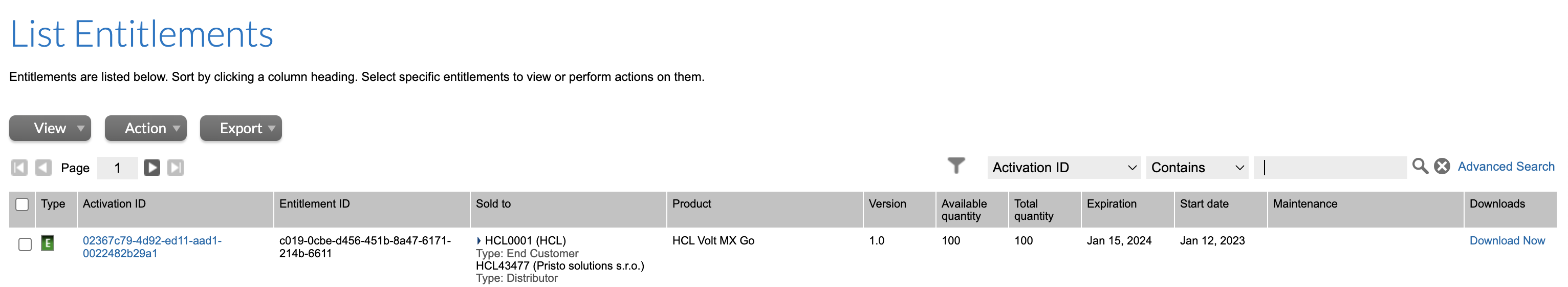Click the filter funnel icon

click(955, 166)
